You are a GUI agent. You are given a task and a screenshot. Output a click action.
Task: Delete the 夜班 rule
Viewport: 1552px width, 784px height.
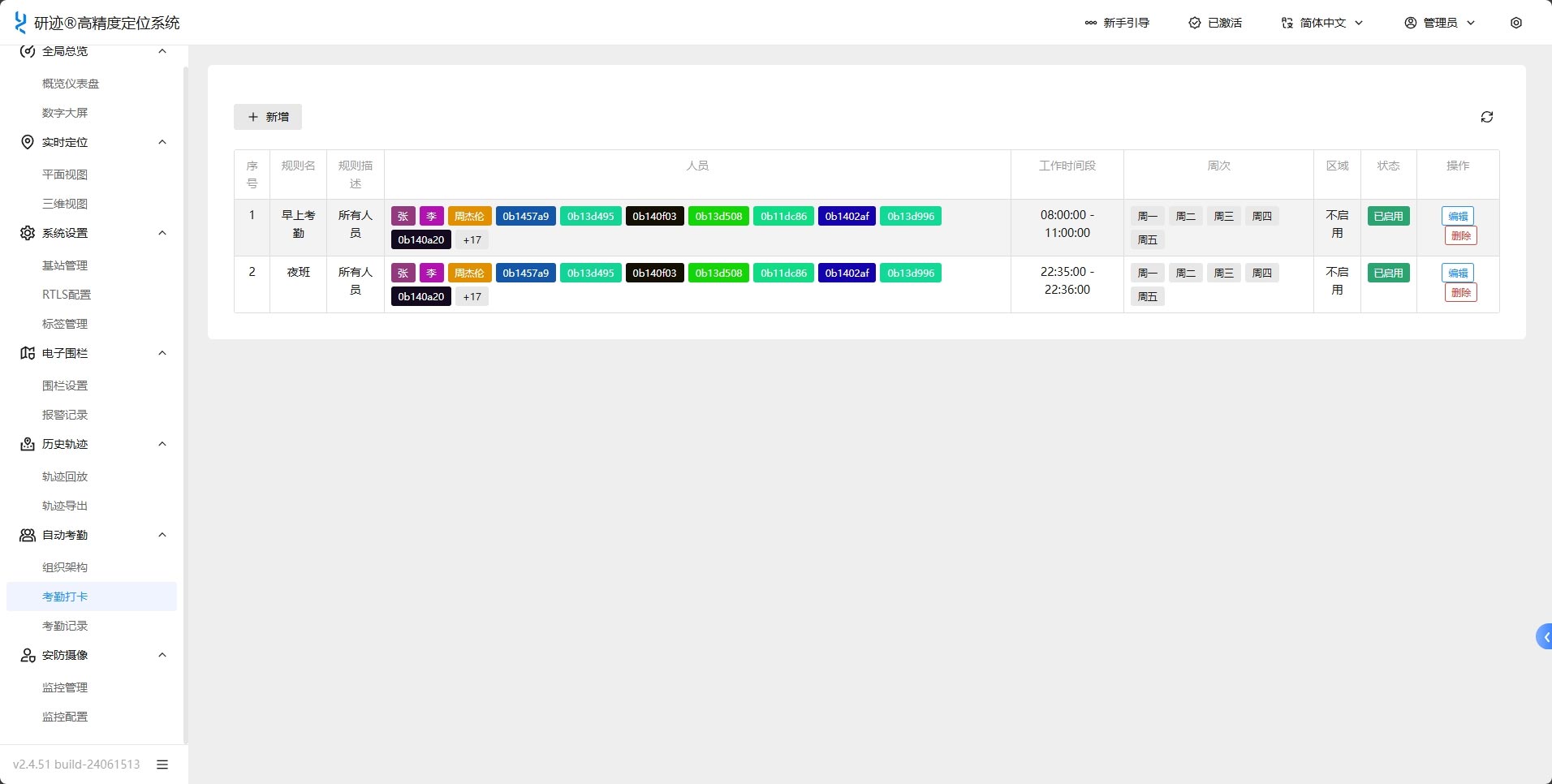tap(1460, 292)
